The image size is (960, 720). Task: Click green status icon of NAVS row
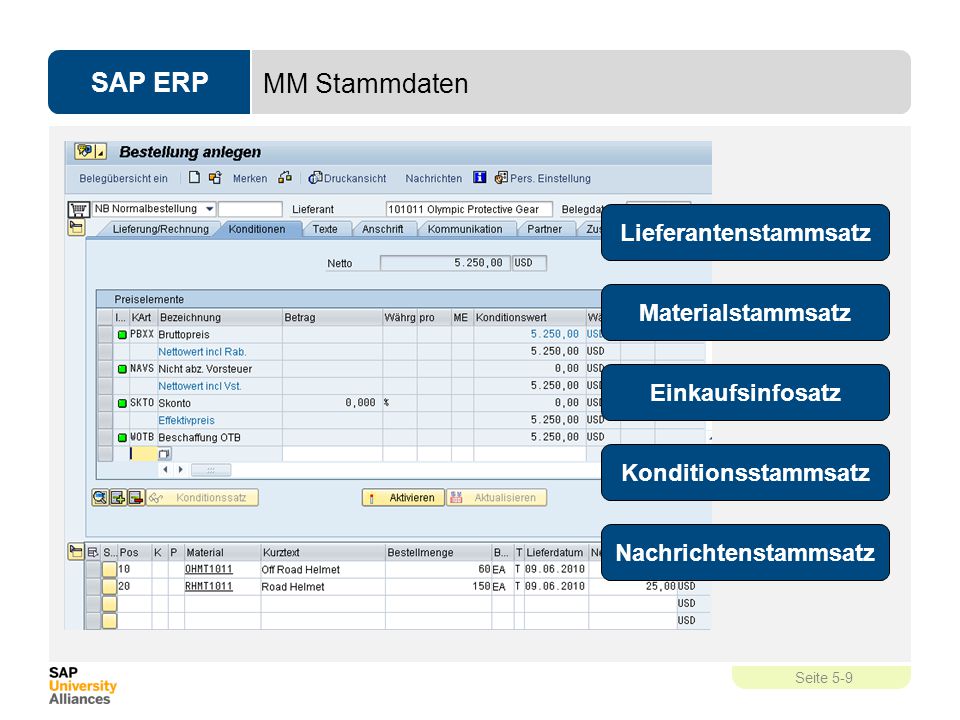coord(122,369)
